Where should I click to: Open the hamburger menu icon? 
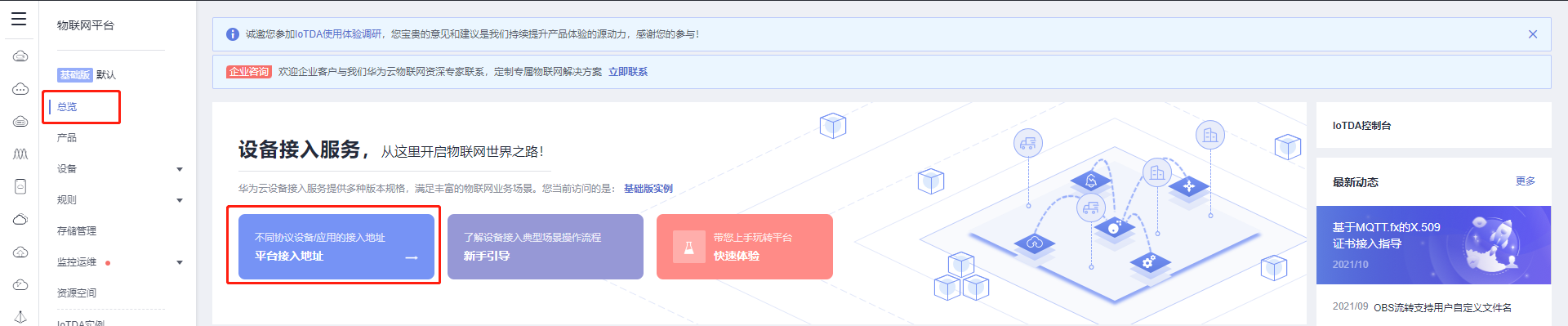[19, 19]
